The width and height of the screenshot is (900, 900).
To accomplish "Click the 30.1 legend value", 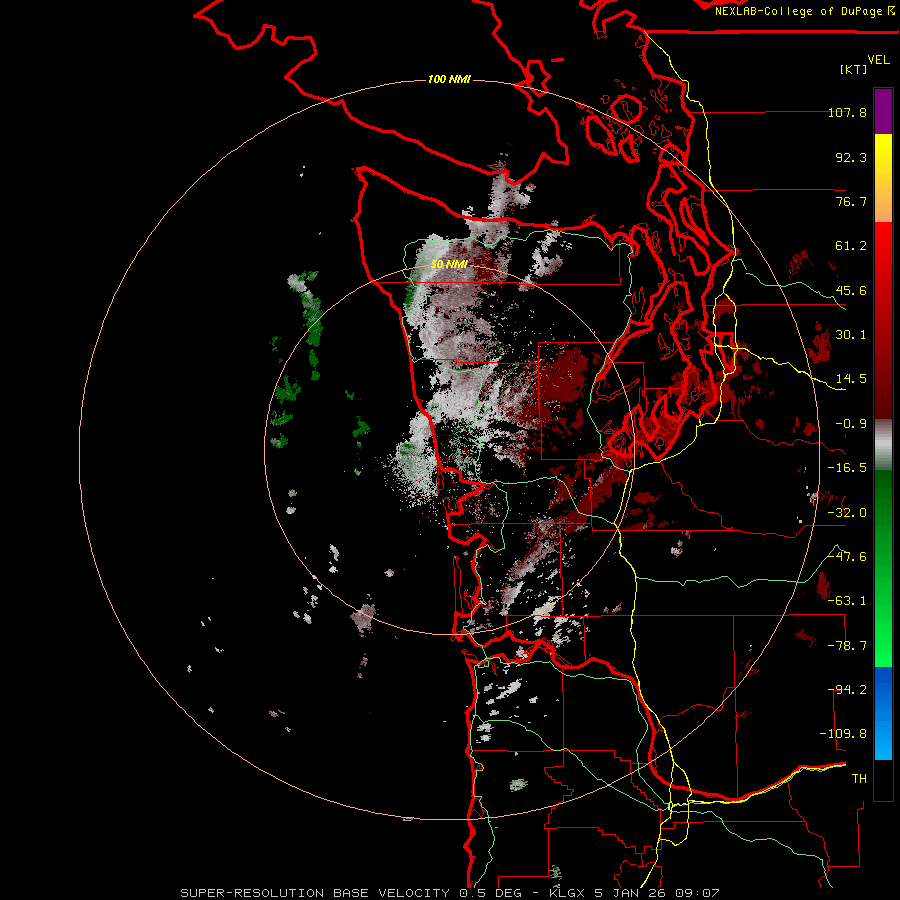I will [851, 335].
